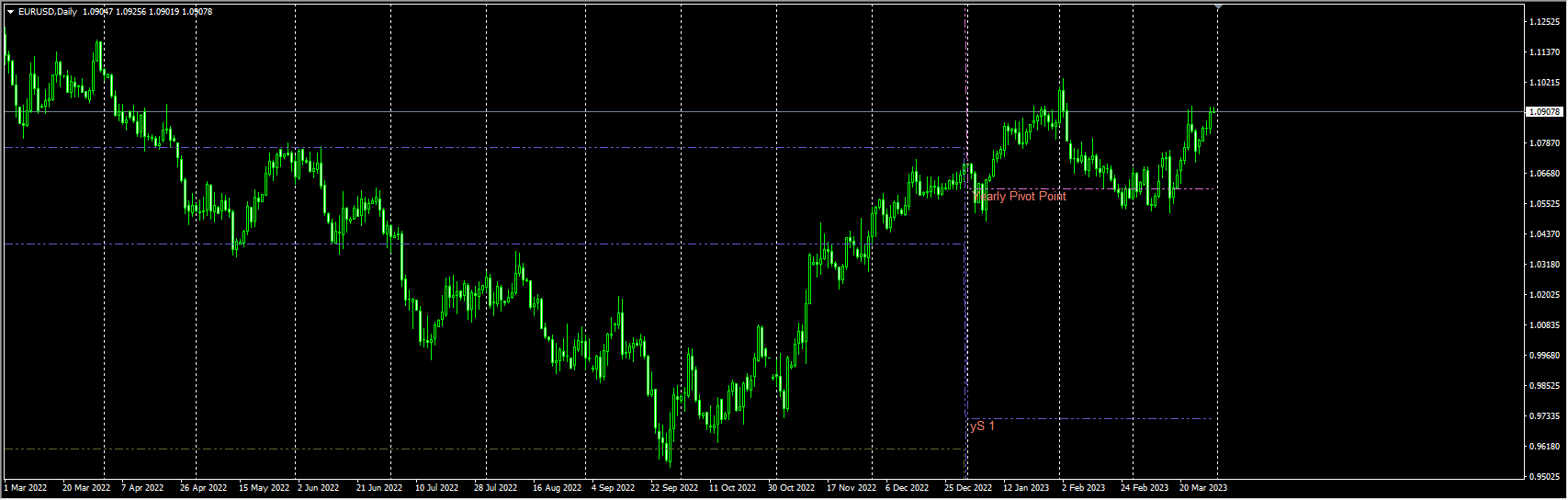The image size is (1568, 500).
Task: Click the gray chart shift triangle marker
Action: tap(1218, 7)
